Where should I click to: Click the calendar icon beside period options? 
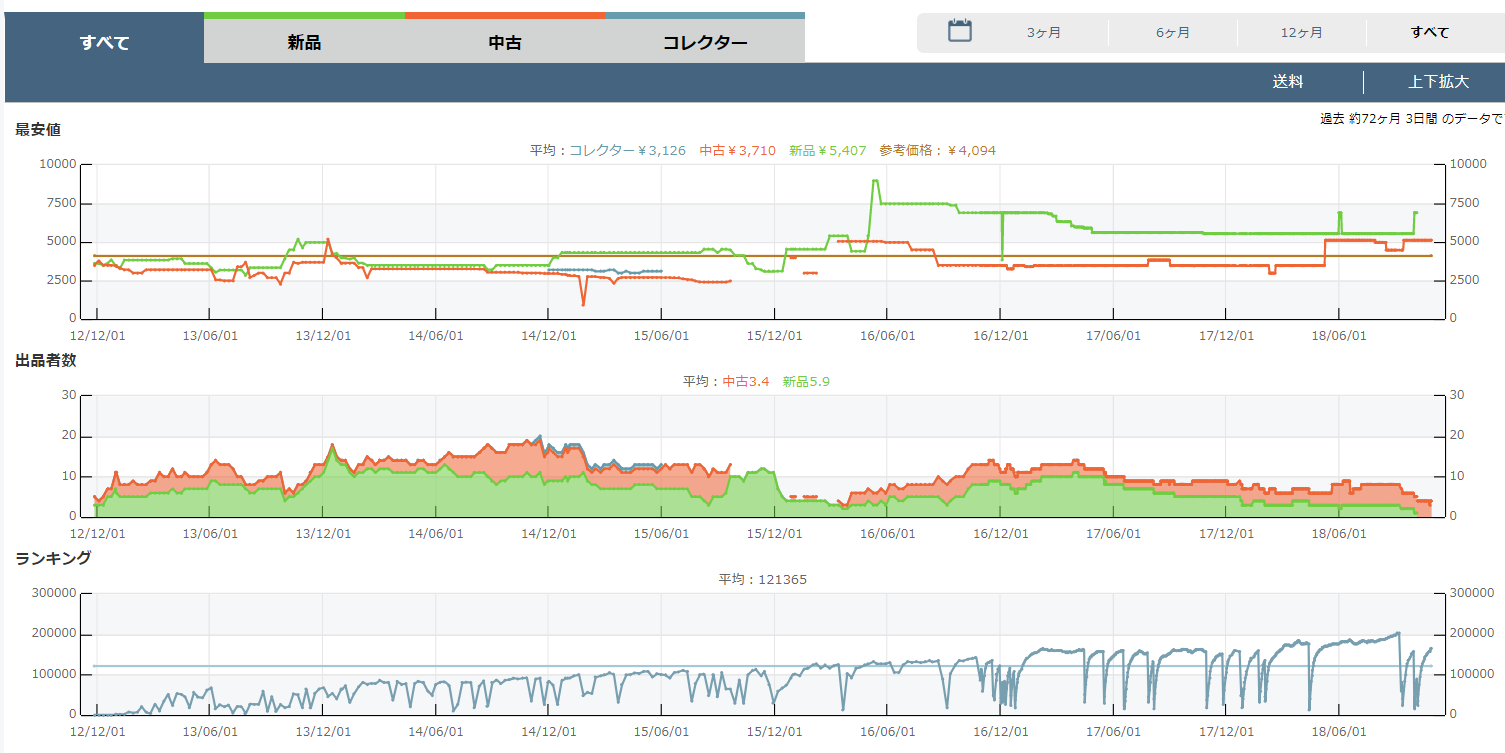[959, 31]
